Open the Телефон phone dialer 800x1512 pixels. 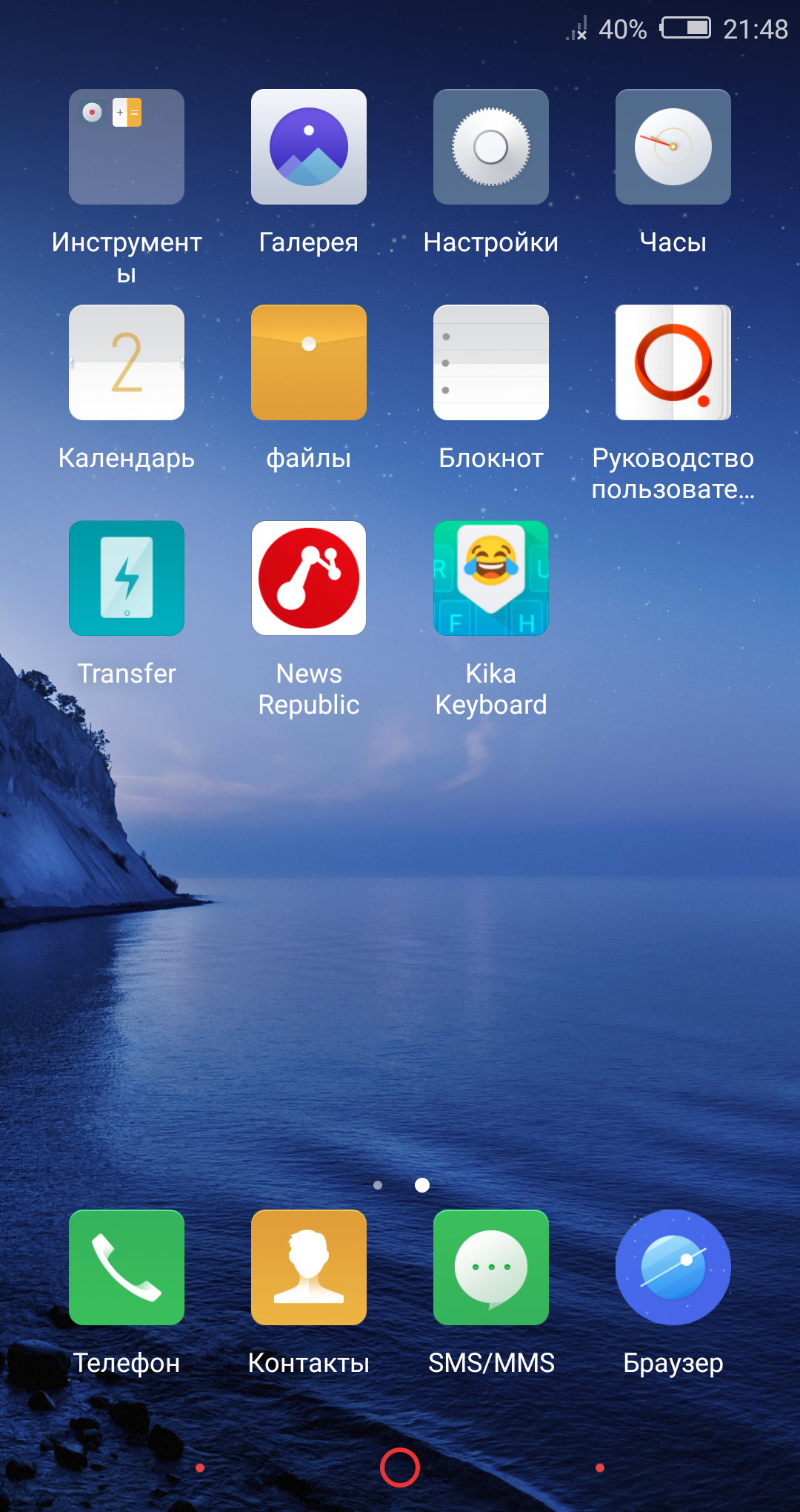point(127,1267)
